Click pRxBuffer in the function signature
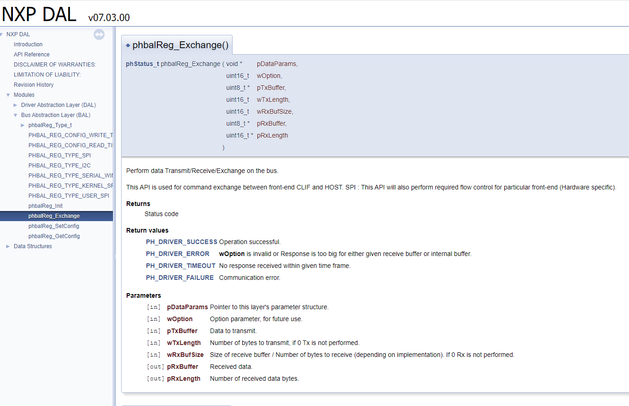Screen dimensions: 629x406 click(x=272, y=124)
